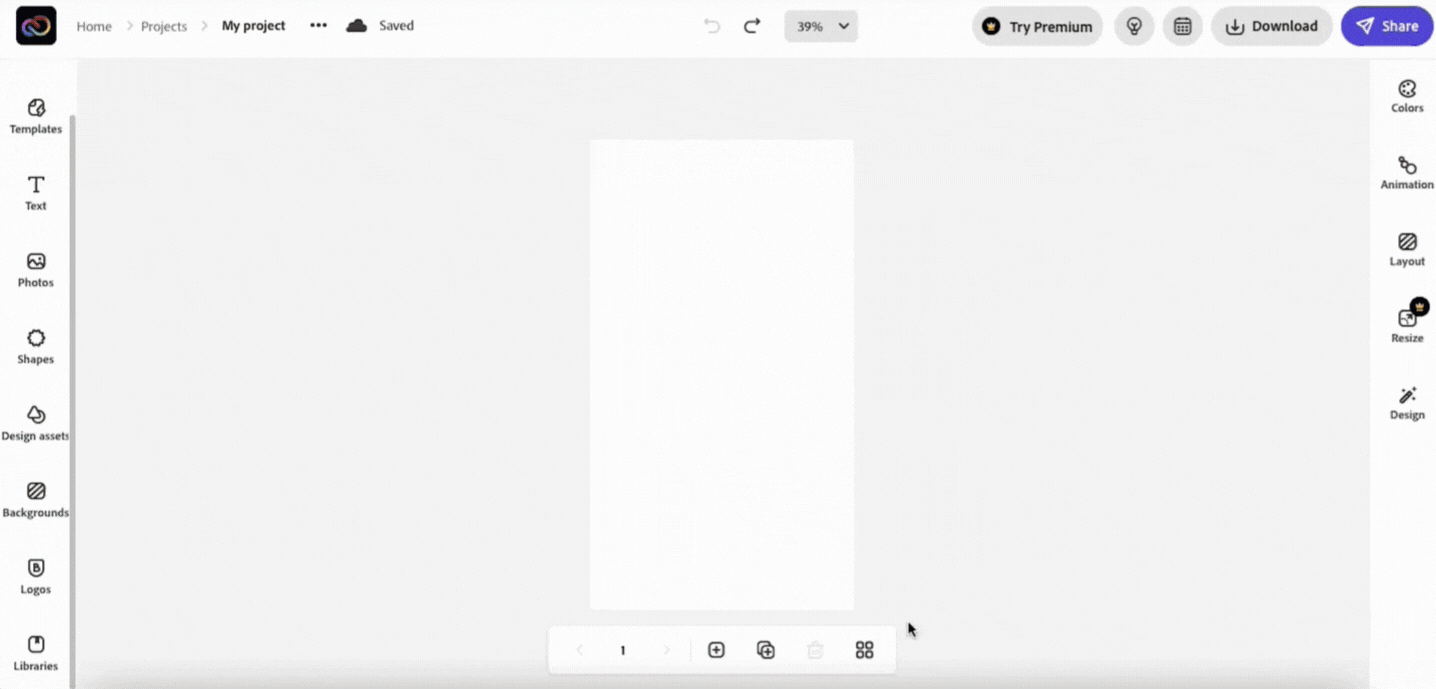Open the Colors panel
Viewport: 1436px width, 689px height.
(1407, 96)
